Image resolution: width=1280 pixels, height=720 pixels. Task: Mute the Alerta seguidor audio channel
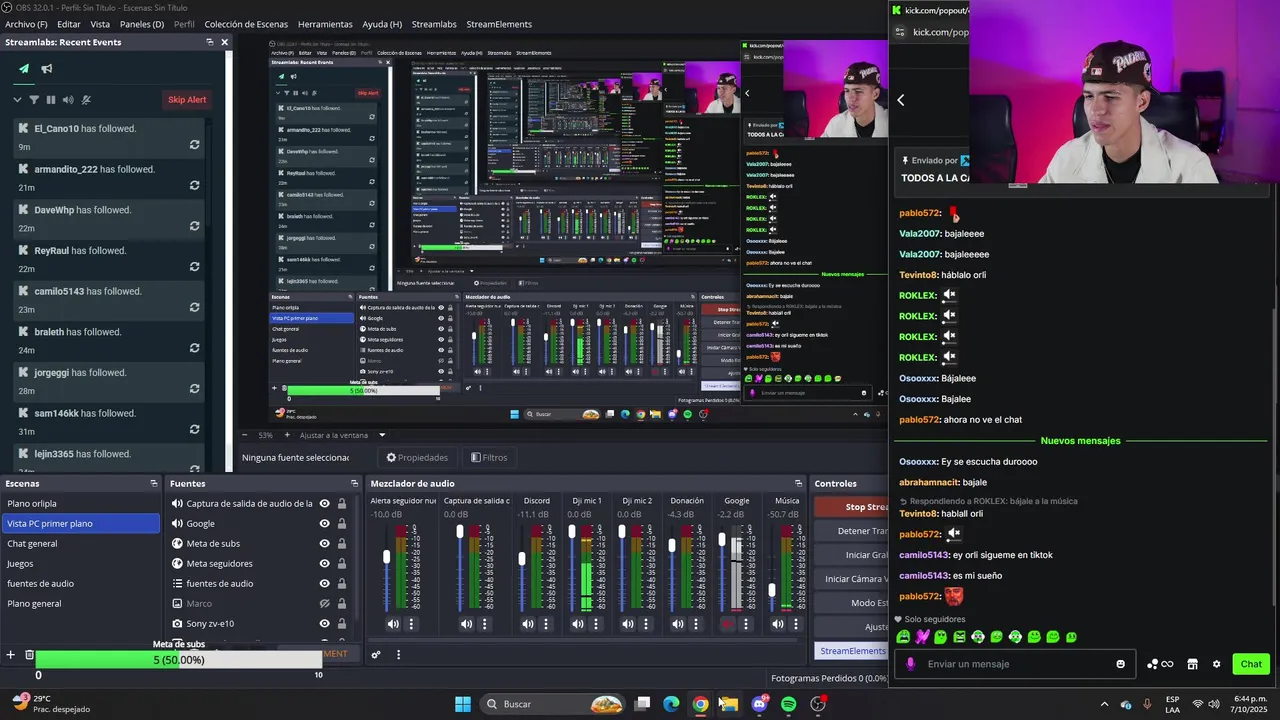(x=393, y=624)
